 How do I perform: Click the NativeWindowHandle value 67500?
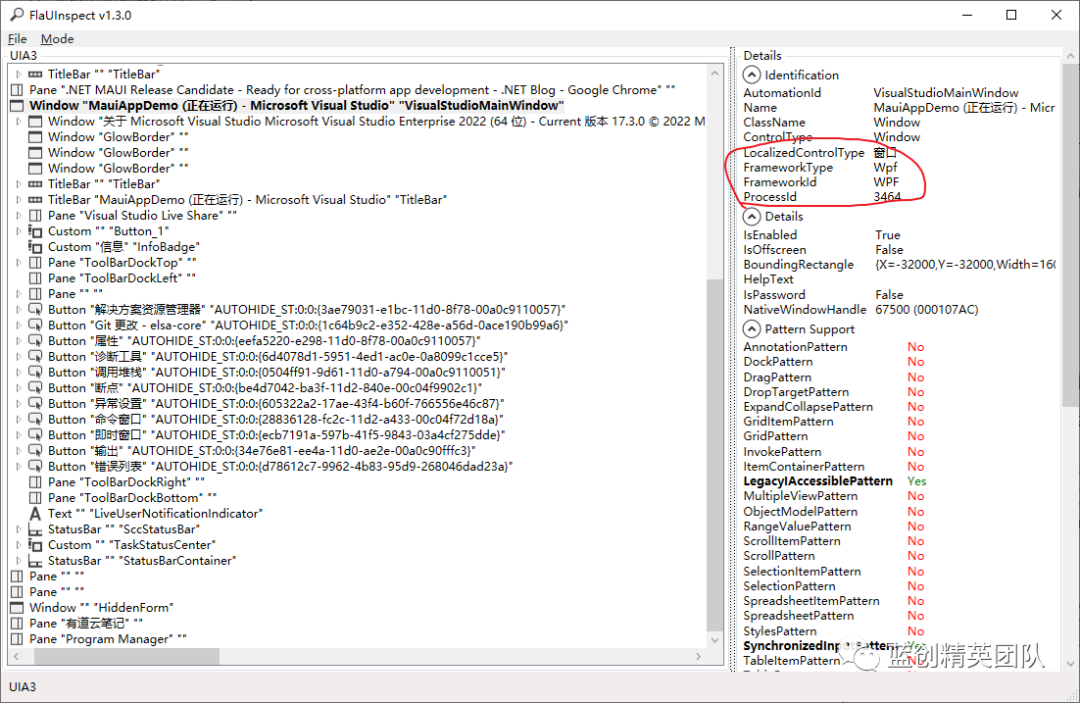point(926,310)
